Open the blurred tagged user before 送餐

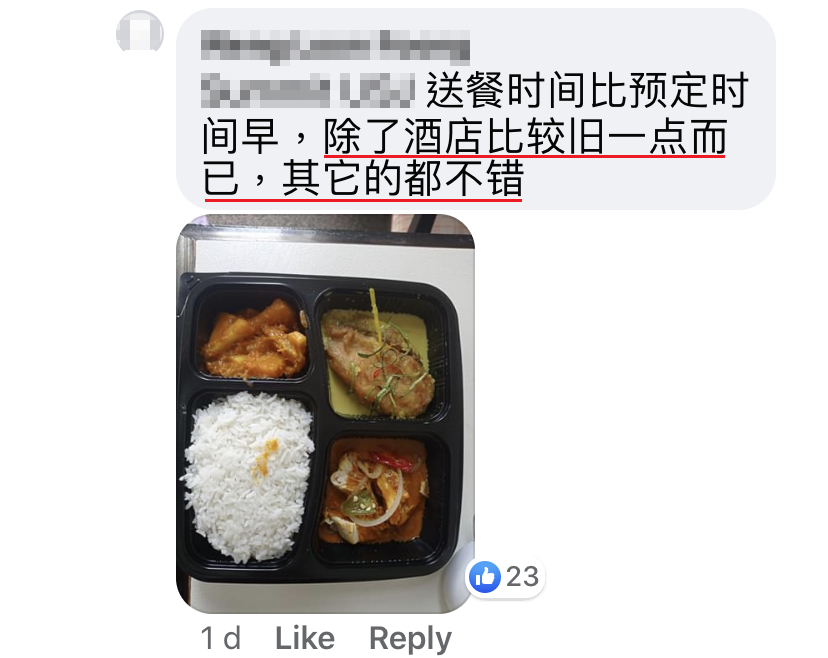pos(308,91)
